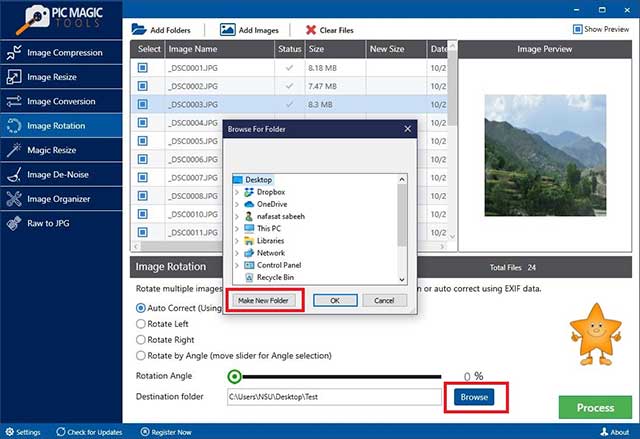
Task: Click the Libraries folder icon
Action: click(249, 241)
